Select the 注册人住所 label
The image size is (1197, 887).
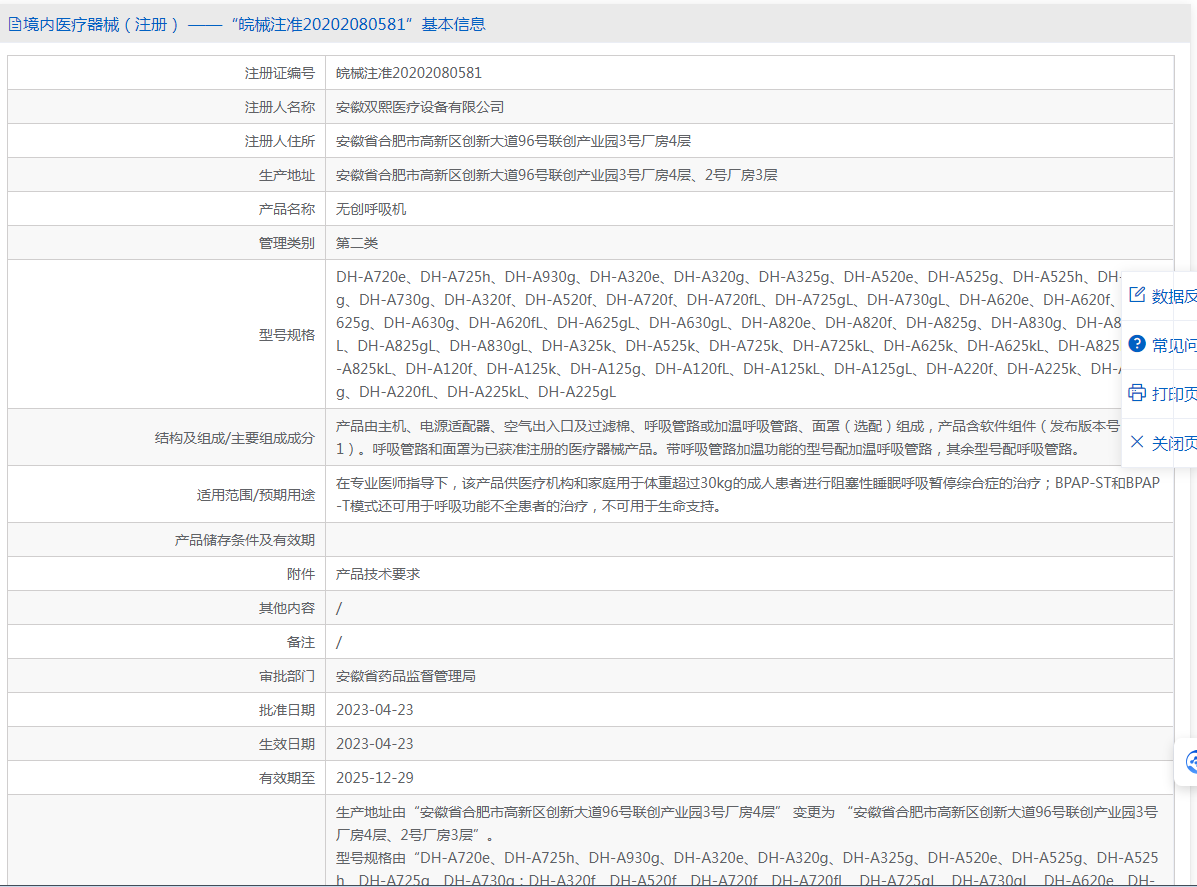coord(279,141)
